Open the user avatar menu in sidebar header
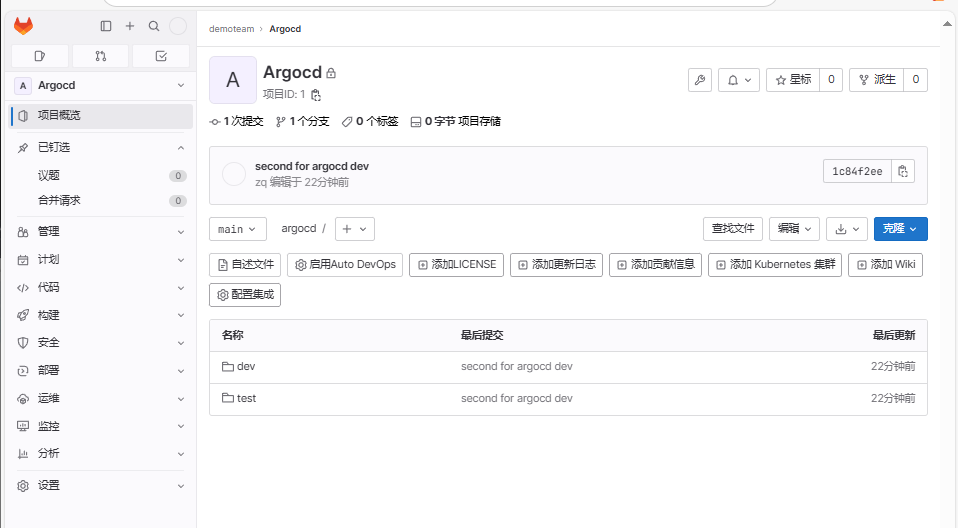 pyautogui.click(x=178, y=26)
